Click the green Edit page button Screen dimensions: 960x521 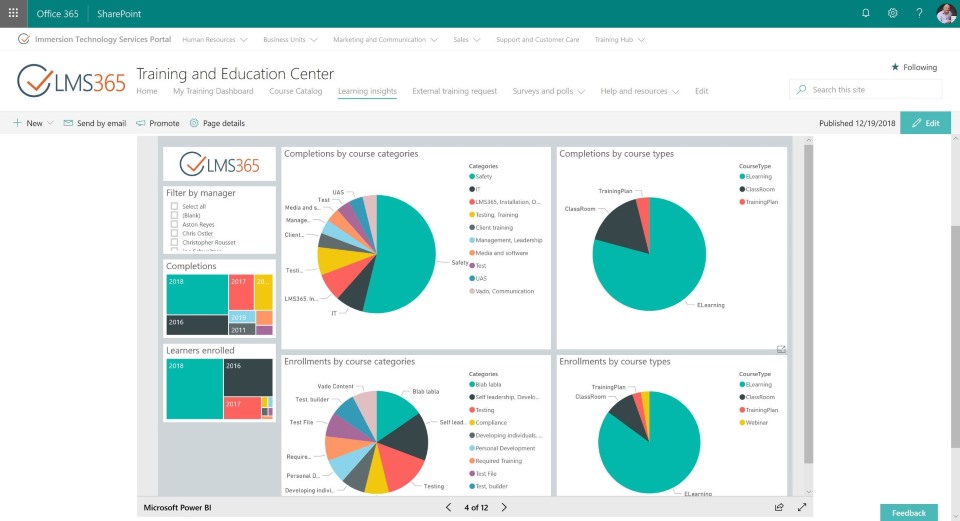[925, 123]
